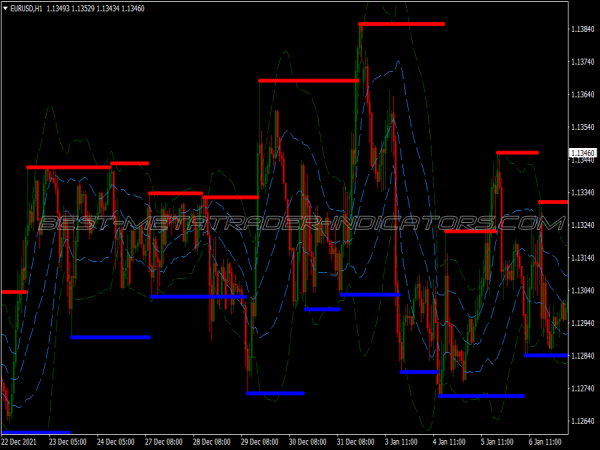Click the 31 Dec 08:00 time label

tap(356, 442)
